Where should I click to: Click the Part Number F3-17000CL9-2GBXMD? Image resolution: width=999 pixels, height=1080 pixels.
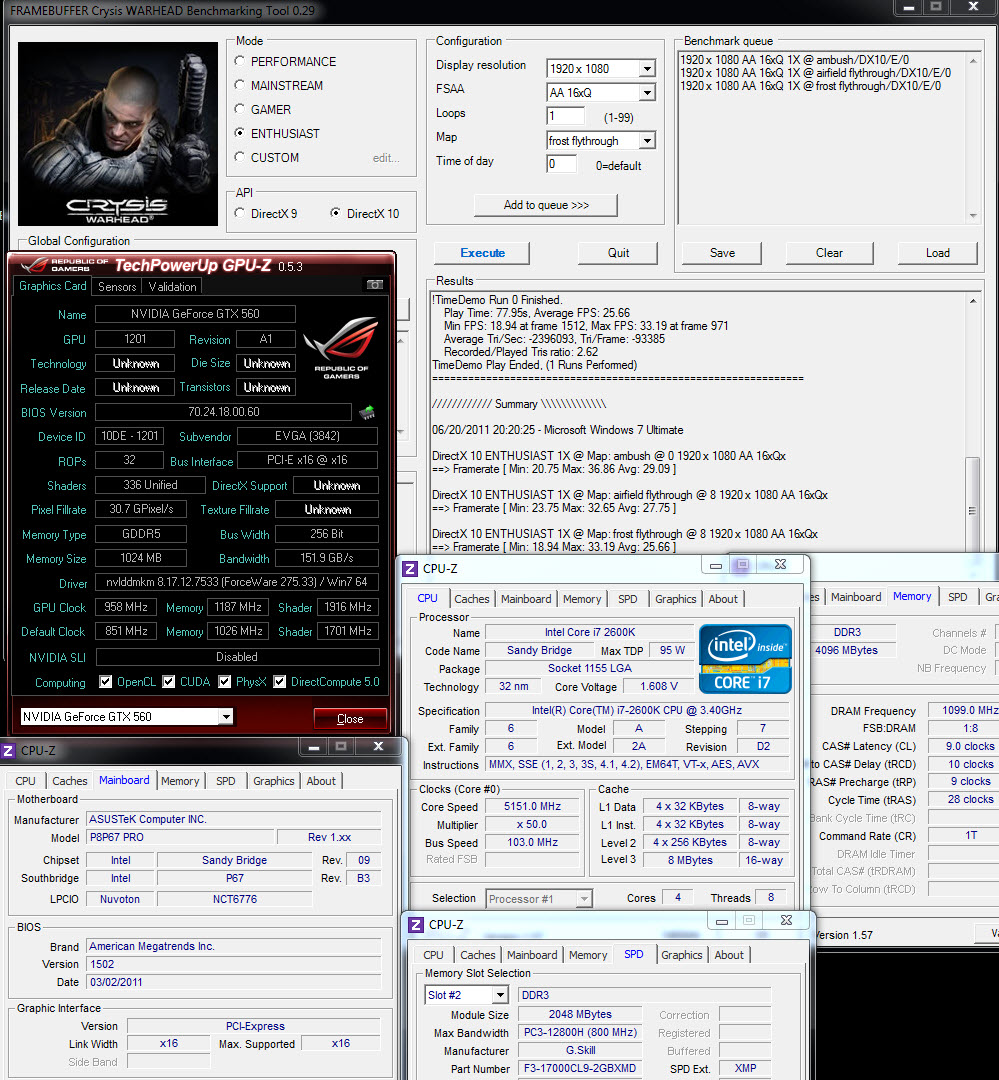[x=580, y=1069]
